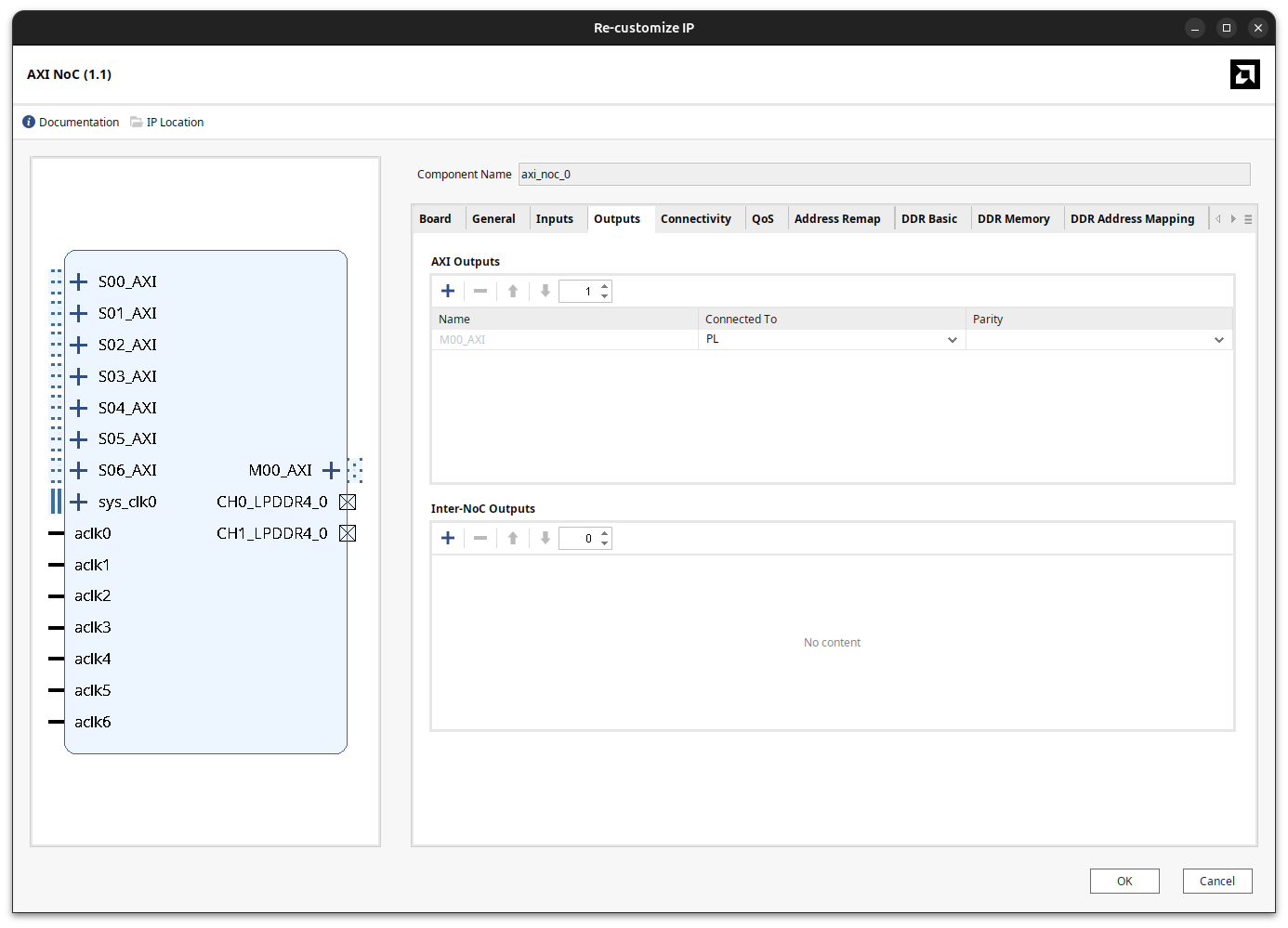This screenshot has height=928, width=1288.
Task: Add a new AXI output row
Action: (x=448, y=291)
